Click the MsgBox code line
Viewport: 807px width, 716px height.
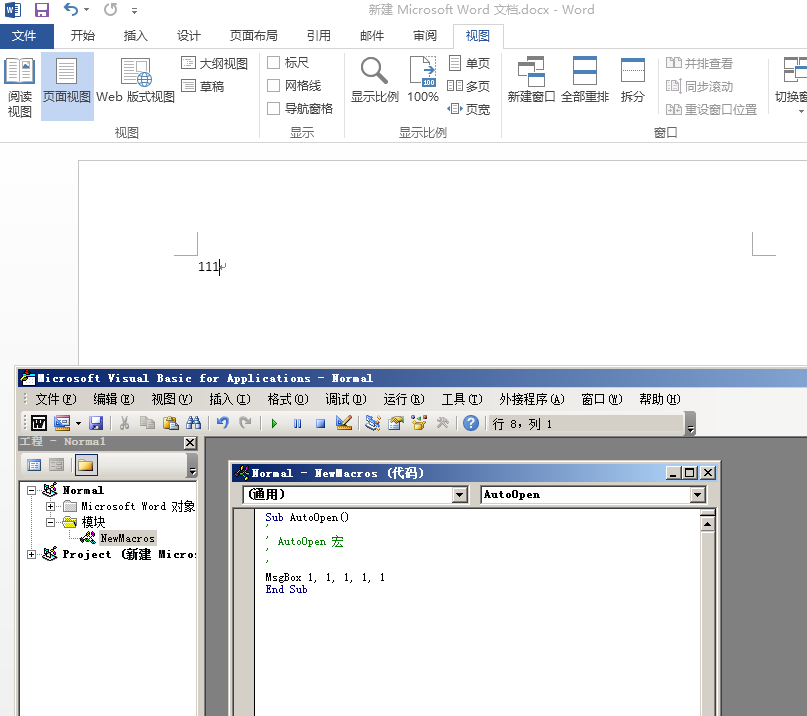[325, 578]
